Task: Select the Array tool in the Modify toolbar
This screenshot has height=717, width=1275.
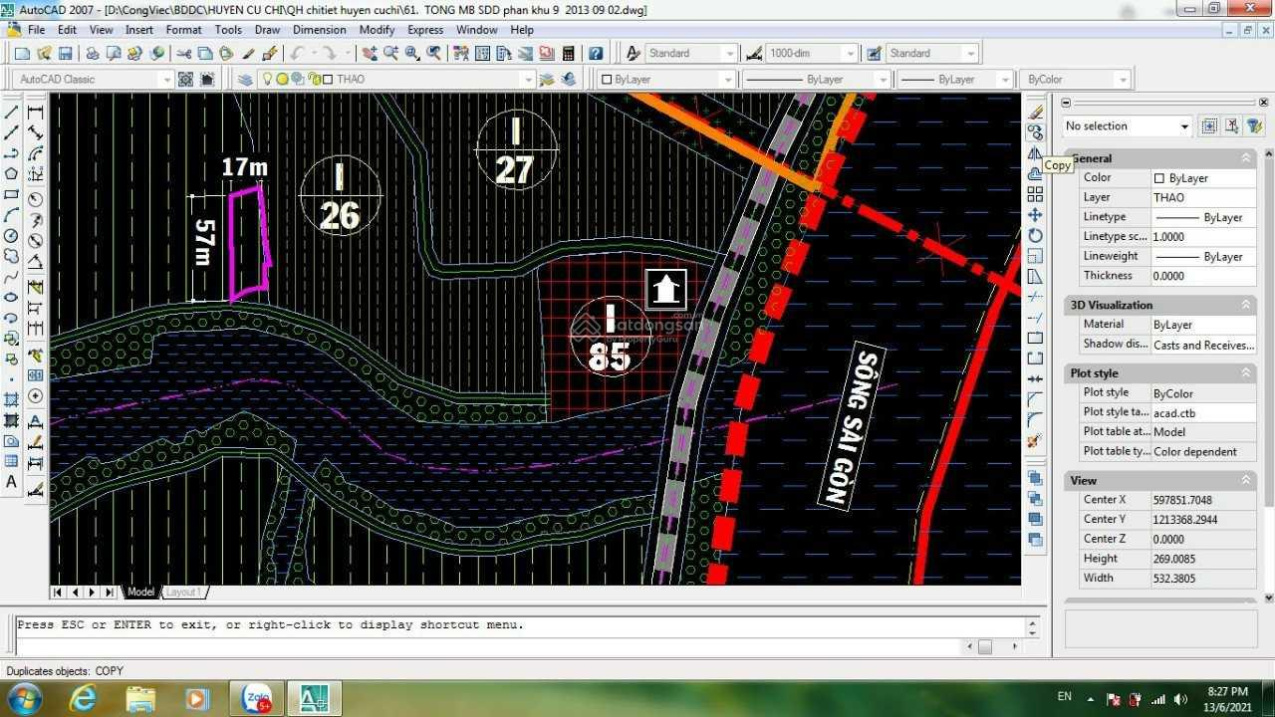Action: [x=1035, y=194]
